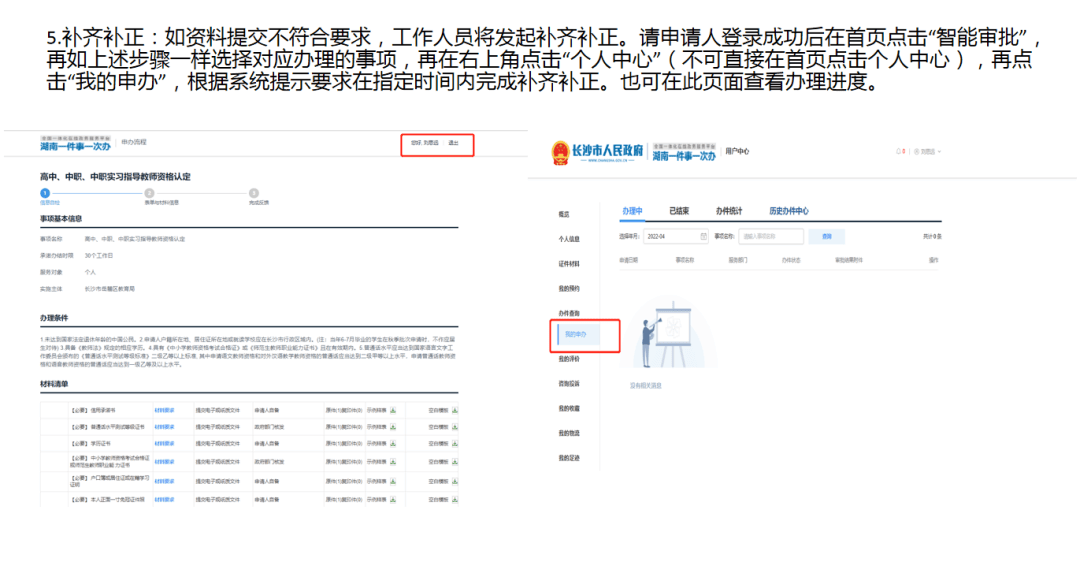Image resolution: width=1080 pixels, height=562 pixels.
Task: Click the 办件状态 column header
Action: coord(791,260)
